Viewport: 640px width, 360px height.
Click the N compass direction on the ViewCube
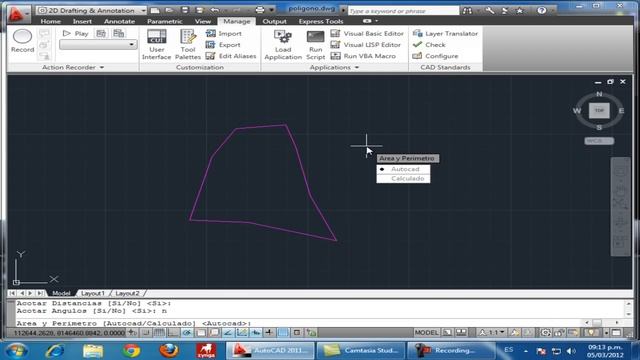pos(599,94)
